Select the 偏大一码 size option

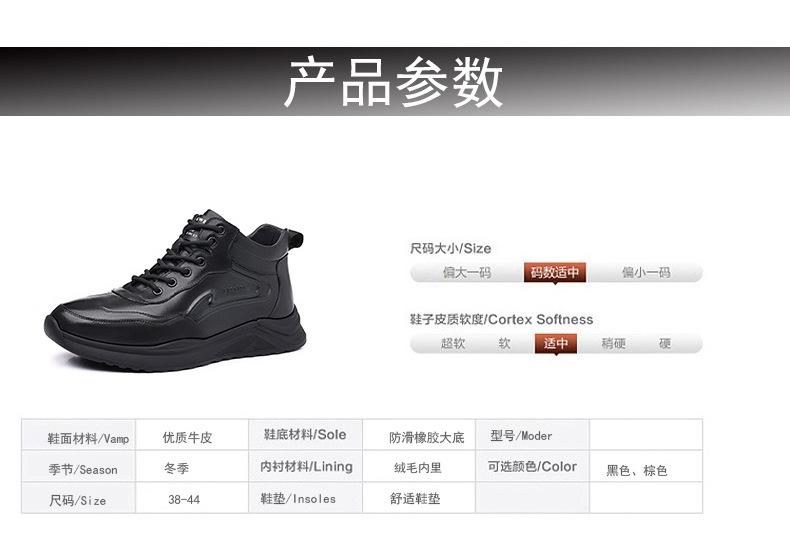click(467, 272)
